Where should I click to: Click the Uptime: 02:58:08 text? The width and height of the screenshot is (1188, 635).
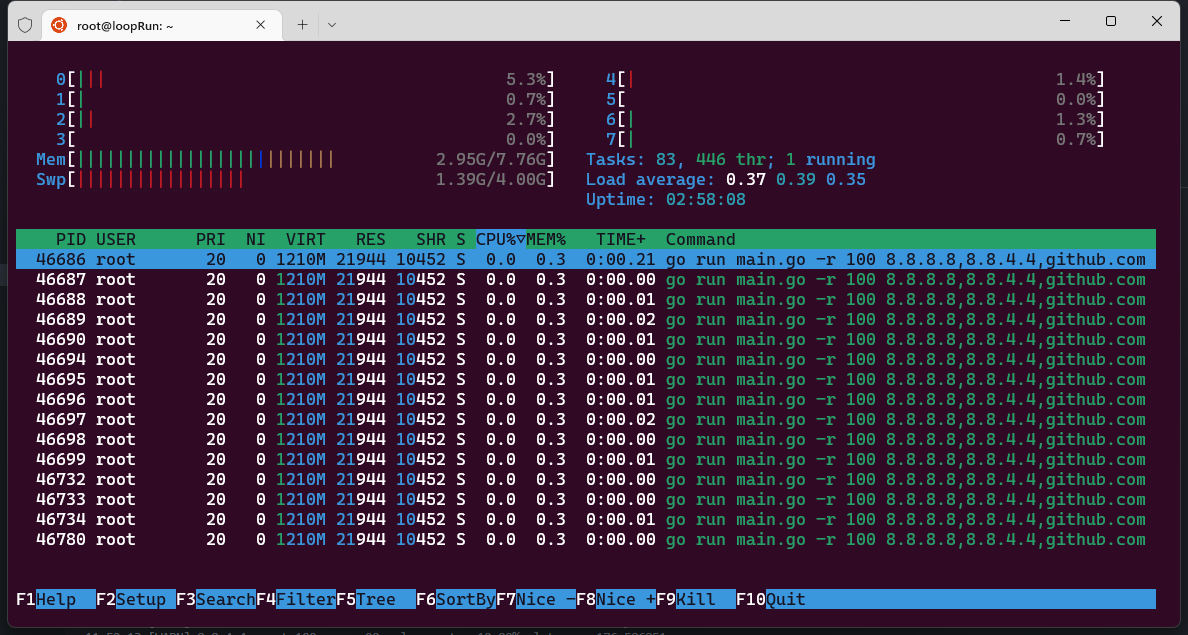tap(665, 199)
